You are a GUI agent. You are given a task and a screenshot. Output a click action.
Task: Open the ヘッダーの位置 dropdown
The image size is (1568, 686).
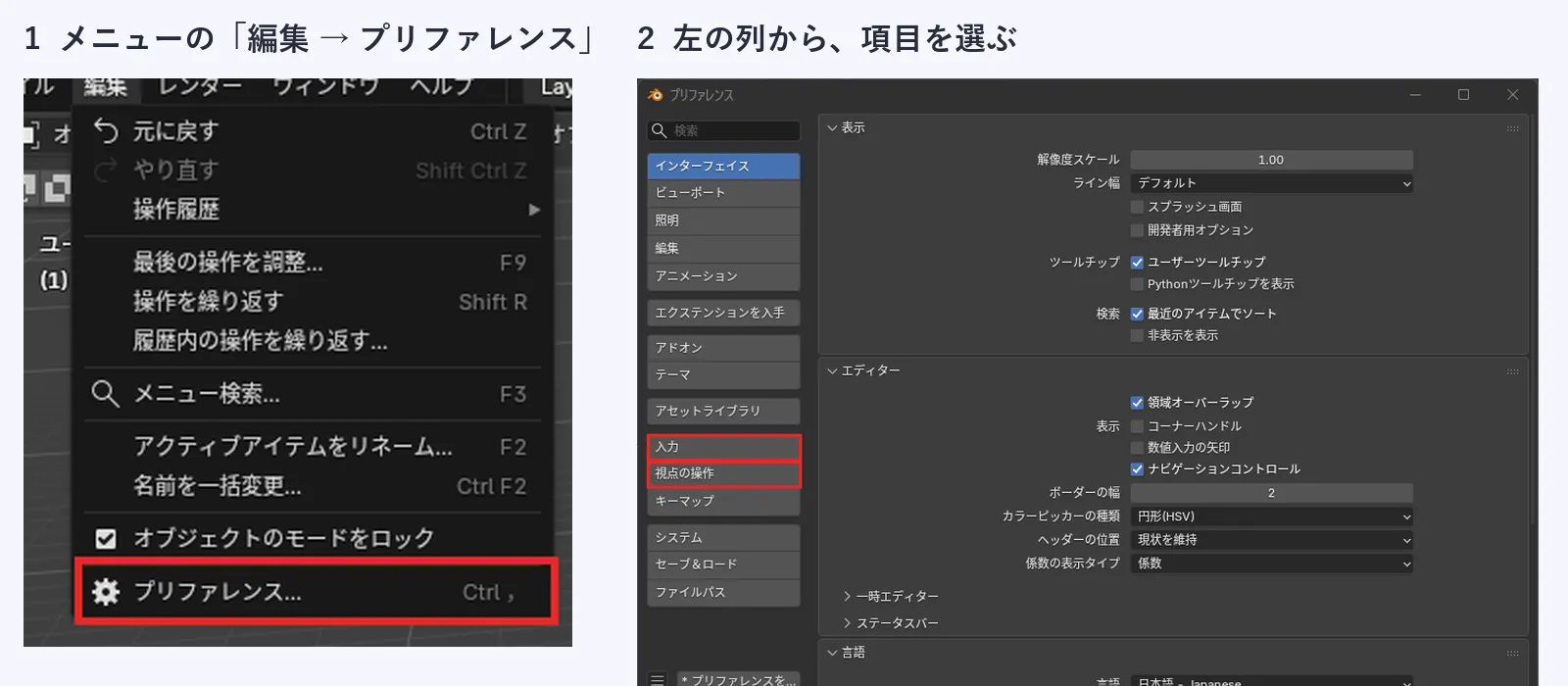click(1271, 540)
